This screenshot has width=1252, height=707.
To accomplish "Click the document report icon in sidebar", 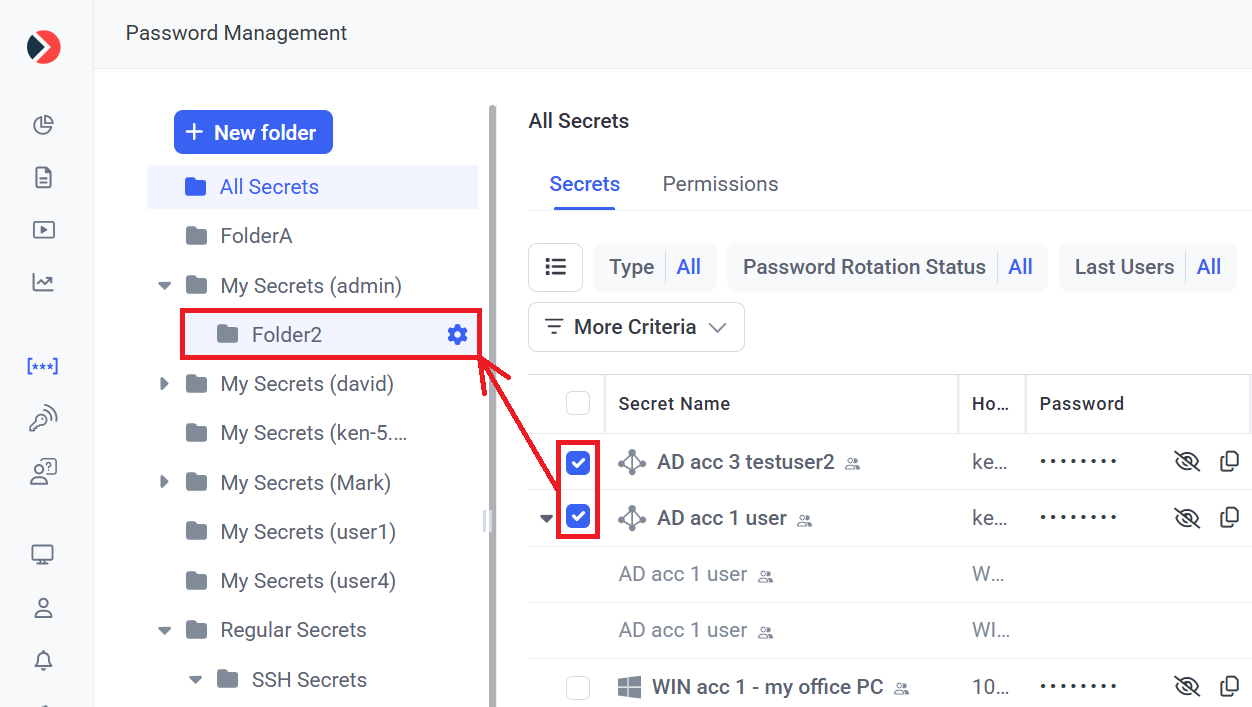I will [x=43, y=178].
